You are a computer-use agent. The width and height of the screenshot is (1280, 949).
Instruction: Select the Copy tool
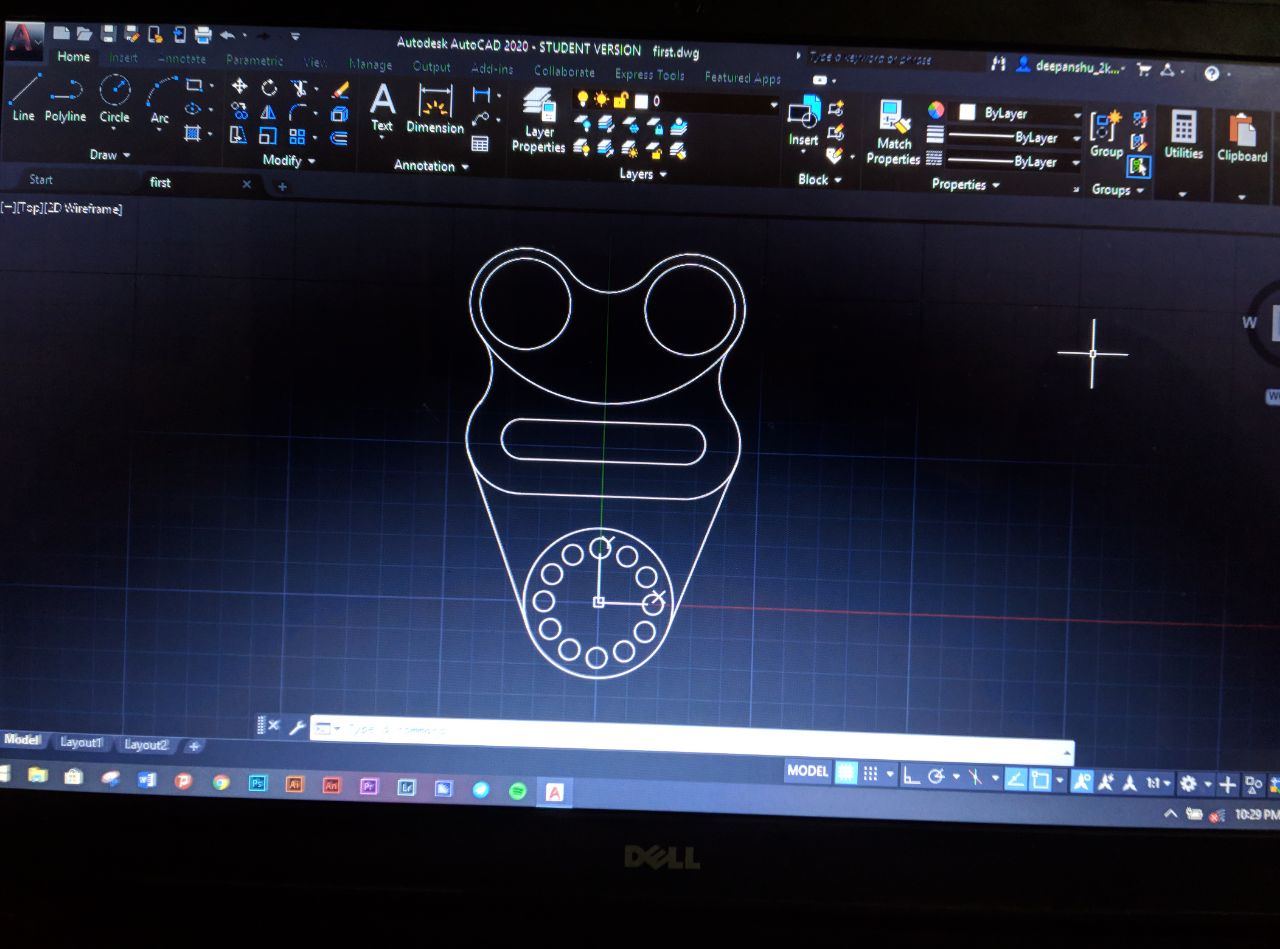(239, 111)
